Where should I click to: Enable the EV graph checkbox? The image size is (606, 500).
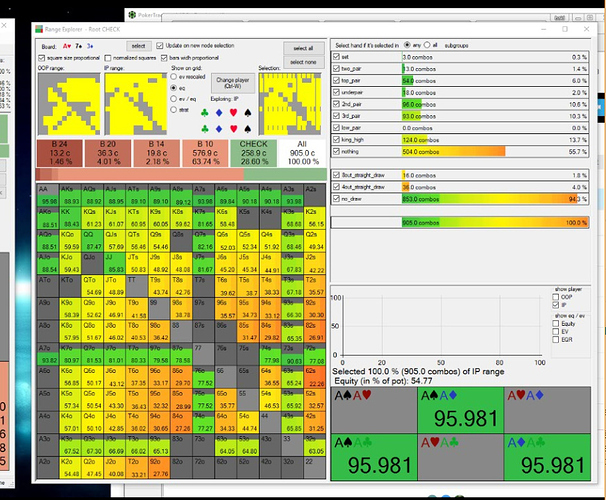[x=556, y=332]
